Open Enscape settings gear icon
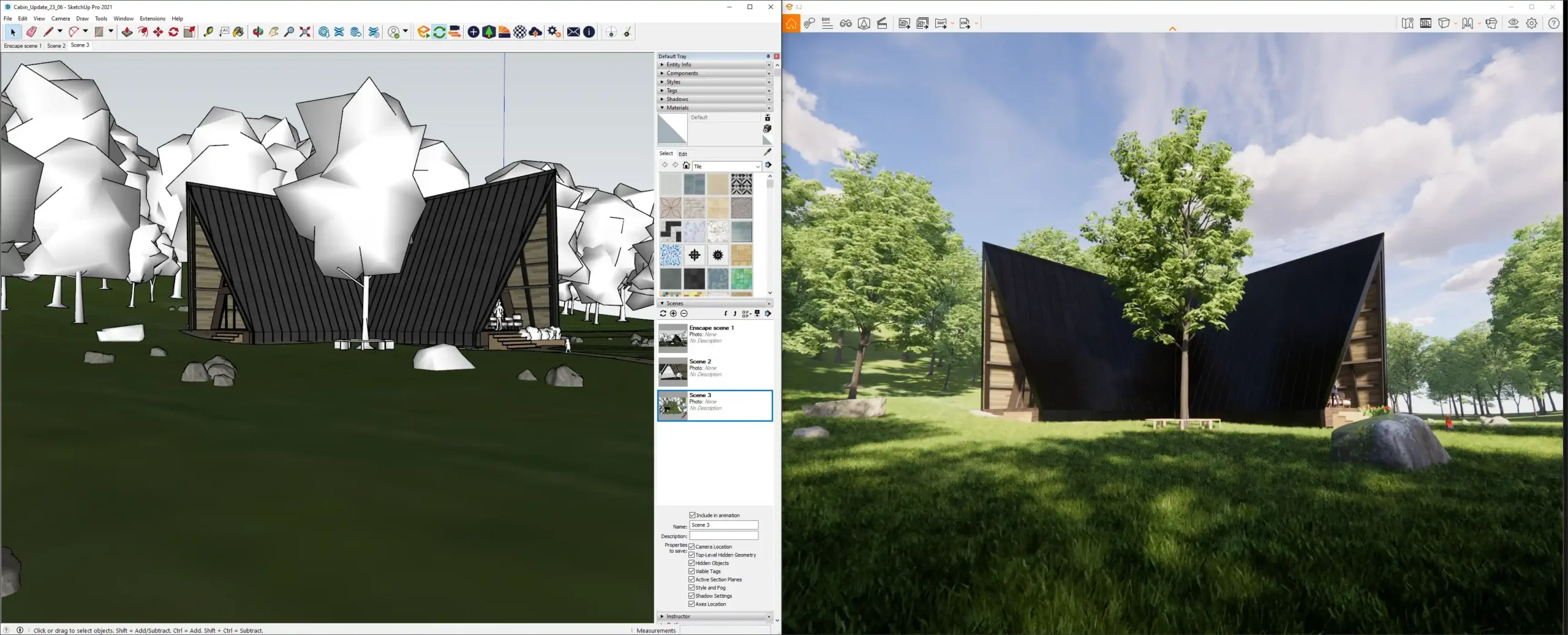1568x635 pixels. (1531, 23)
